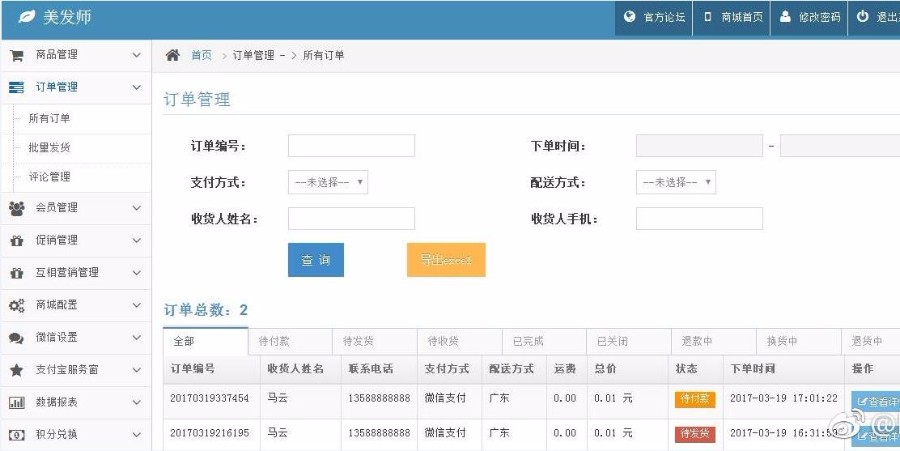Click the orange 导出excel button

(x=446, y=260)
